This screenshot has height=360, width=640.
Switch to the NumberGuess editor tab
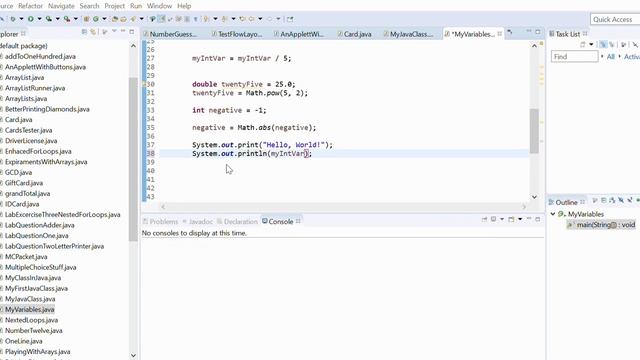[173, 34]
